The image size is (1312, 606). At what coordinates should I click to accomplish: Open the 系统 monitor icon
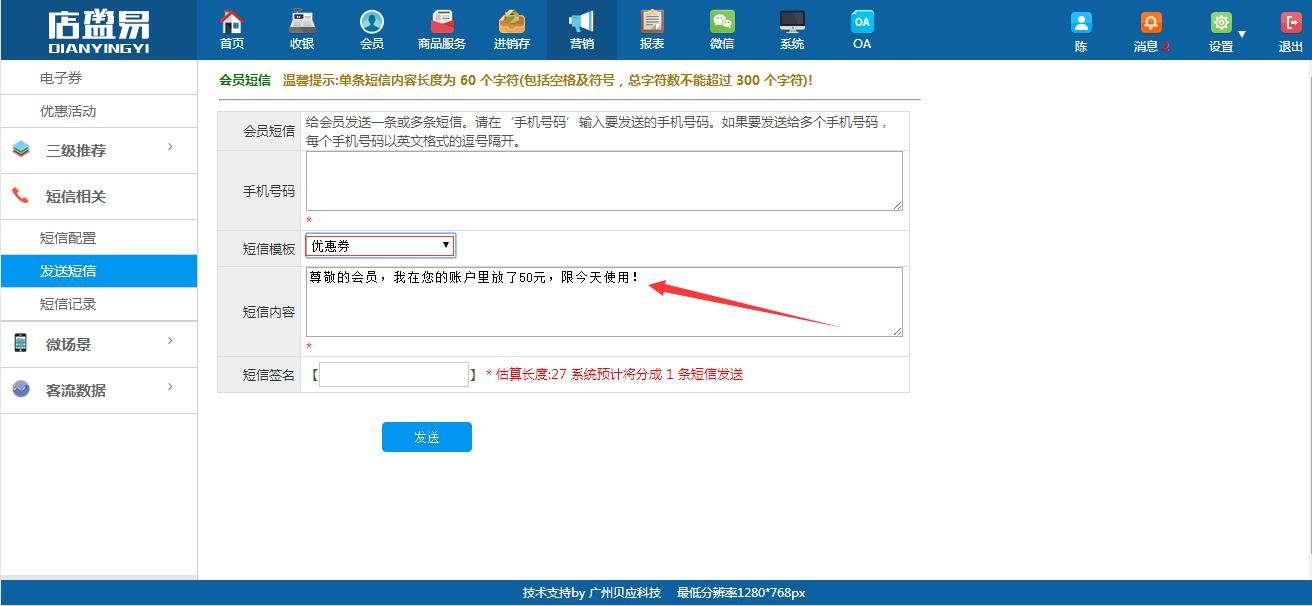(x=792, y=21)
